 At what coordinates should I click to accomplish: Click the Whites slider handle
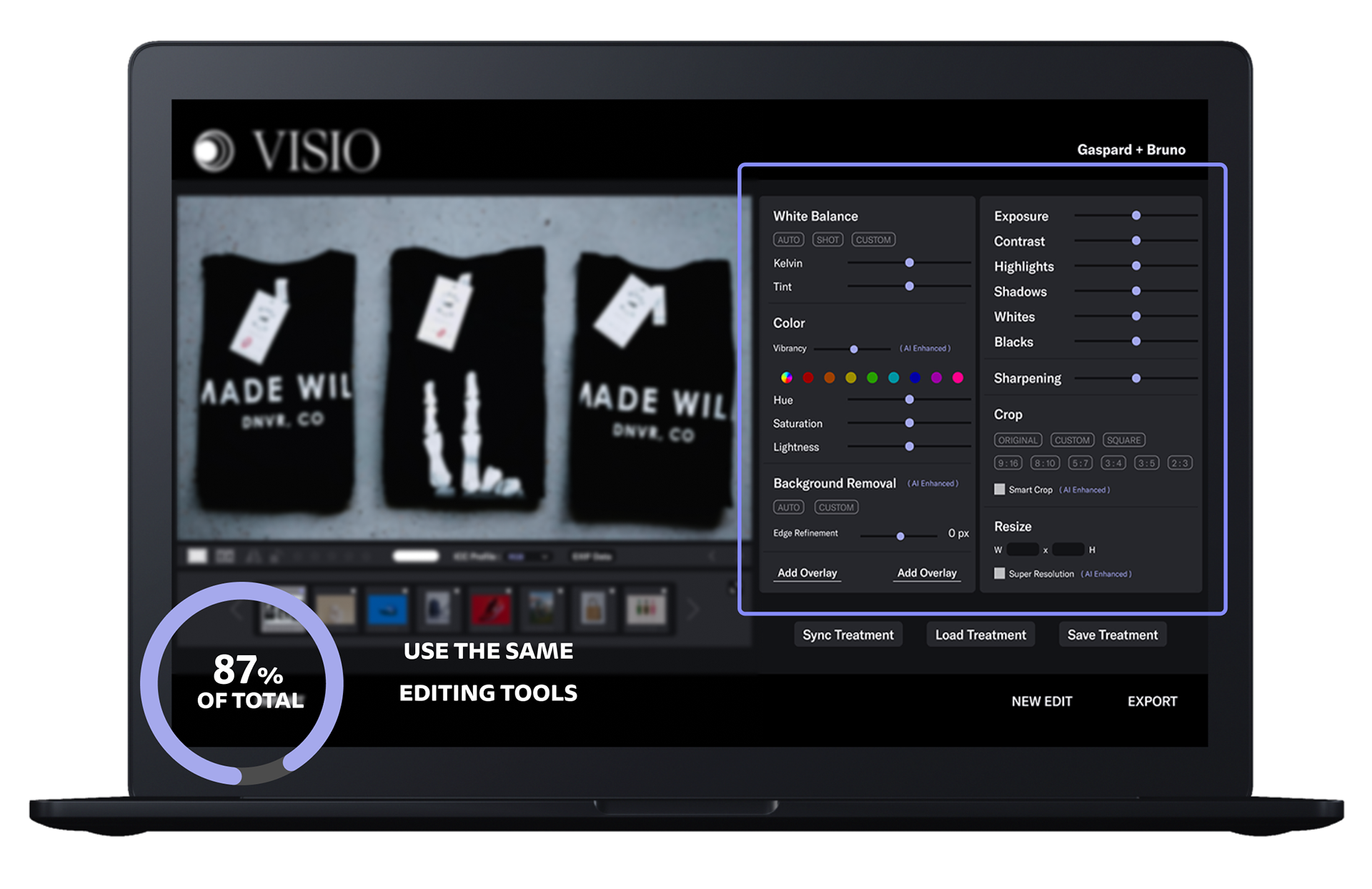pos(1136,316)
